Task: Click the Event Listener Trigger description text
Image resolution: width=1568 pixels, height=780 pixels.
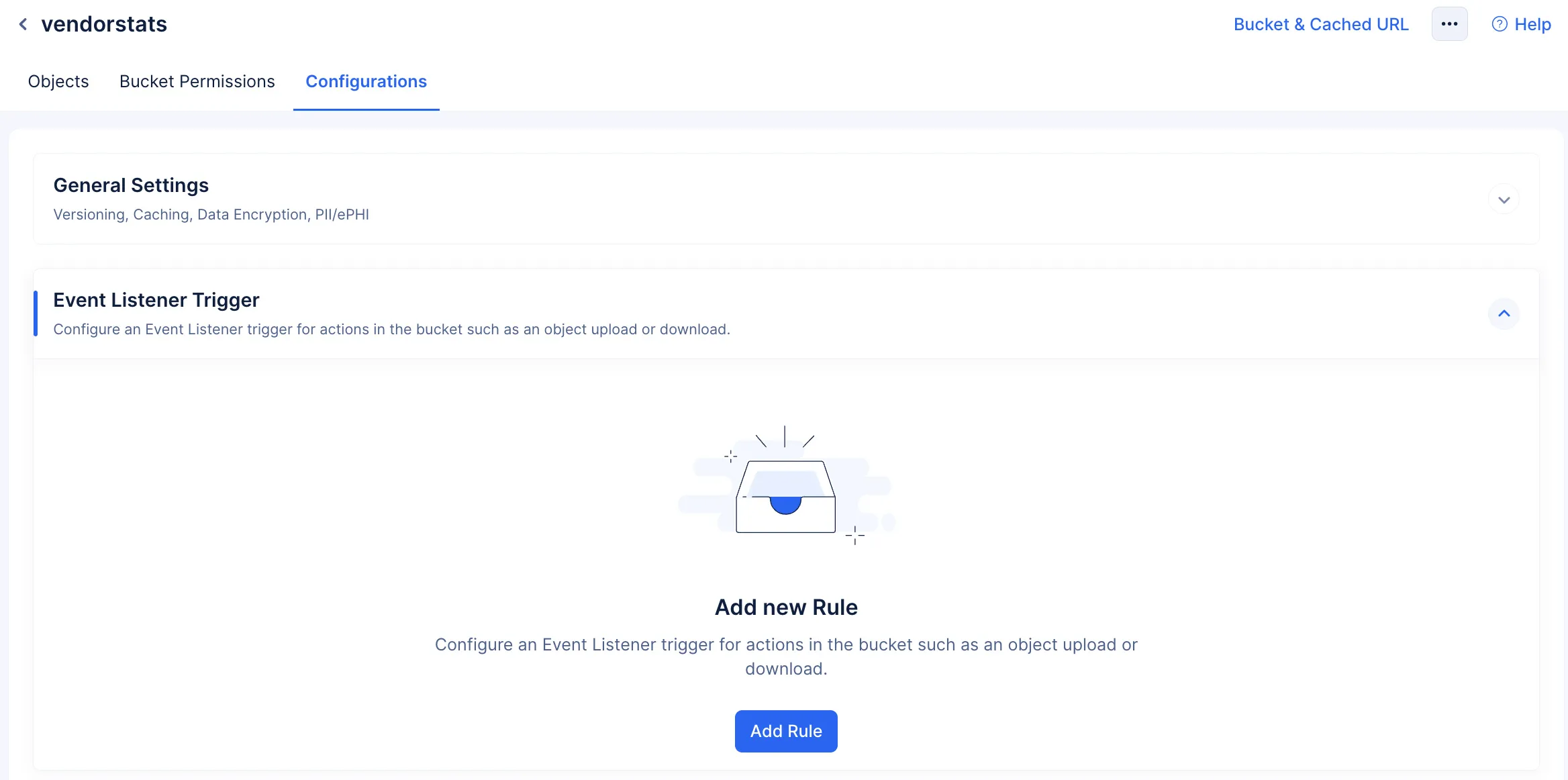Action: pyautogui.click(x=391, y=329)
